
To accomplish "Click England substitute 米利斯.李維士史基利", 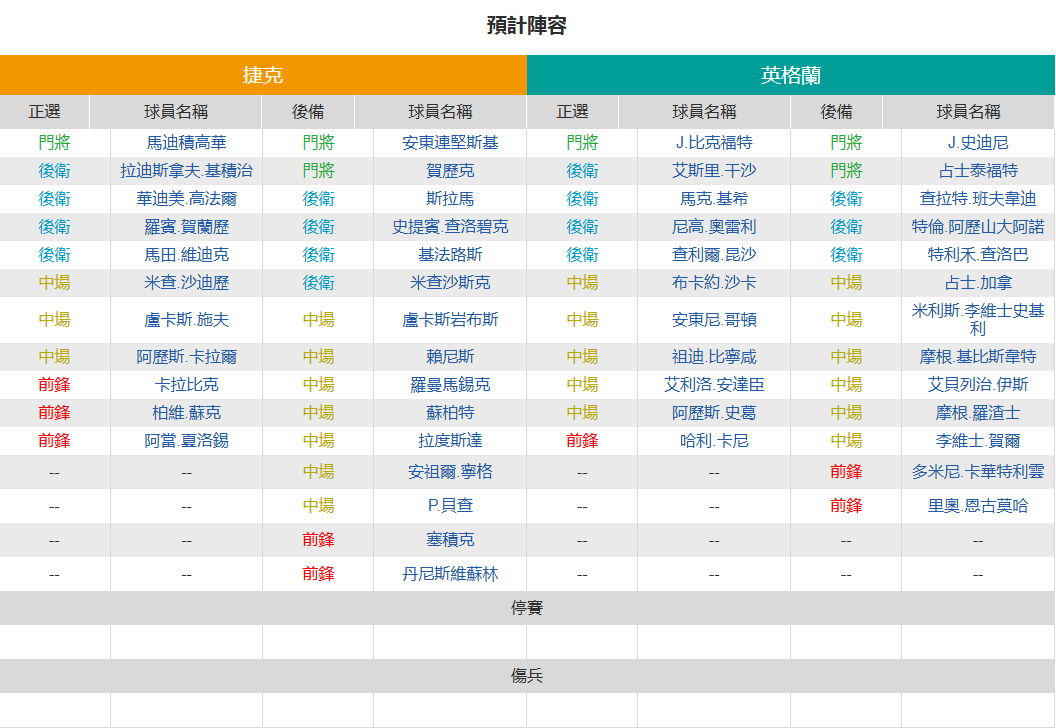I will pyautogui.click(x=979, y=320).
